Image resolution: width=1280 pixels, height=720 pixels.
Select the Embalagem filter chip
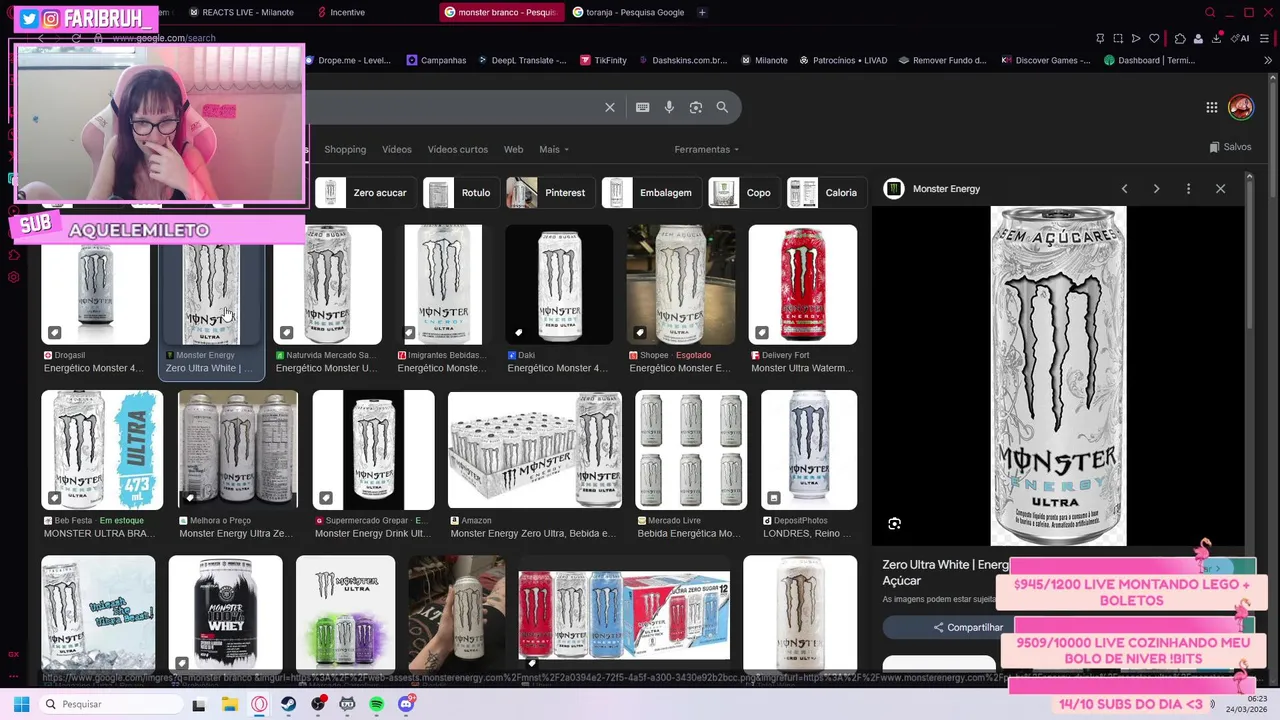pyautogui.click(x=650, y=192)
